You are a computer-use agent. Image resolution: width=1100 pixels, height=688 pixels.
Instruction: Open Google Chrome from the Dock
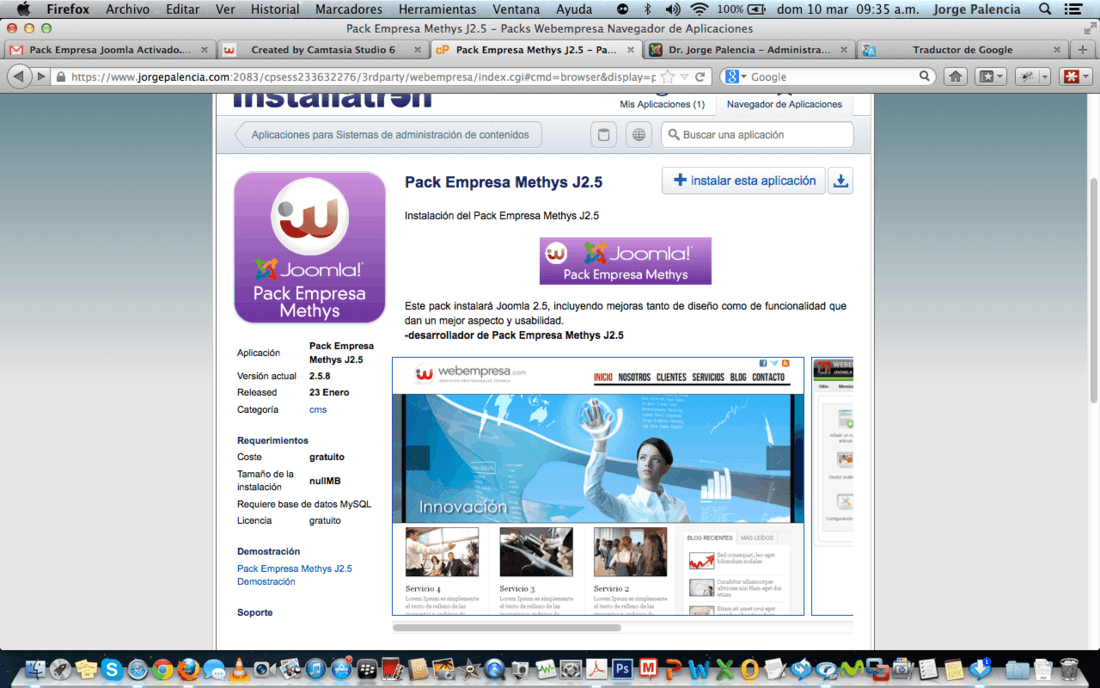163,670
